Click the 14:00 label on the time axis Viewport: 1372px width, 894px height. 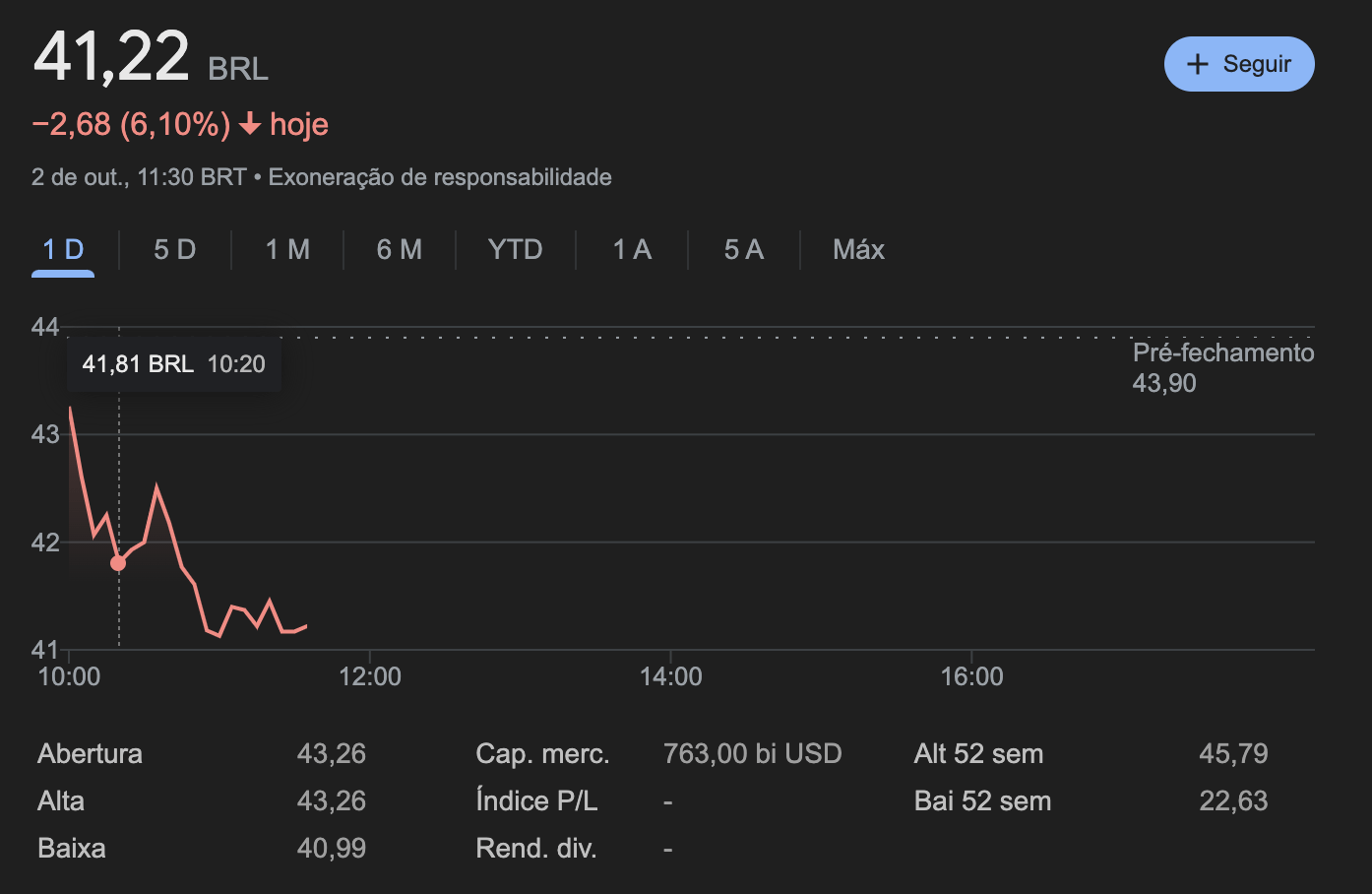(671, 676)
